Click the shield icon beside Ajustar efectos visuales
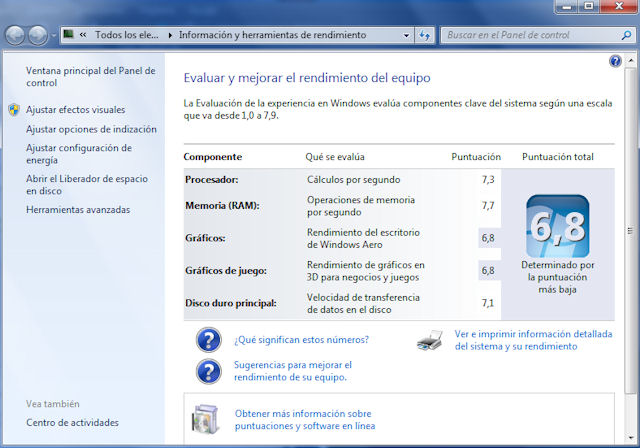 tap(14, 110)
